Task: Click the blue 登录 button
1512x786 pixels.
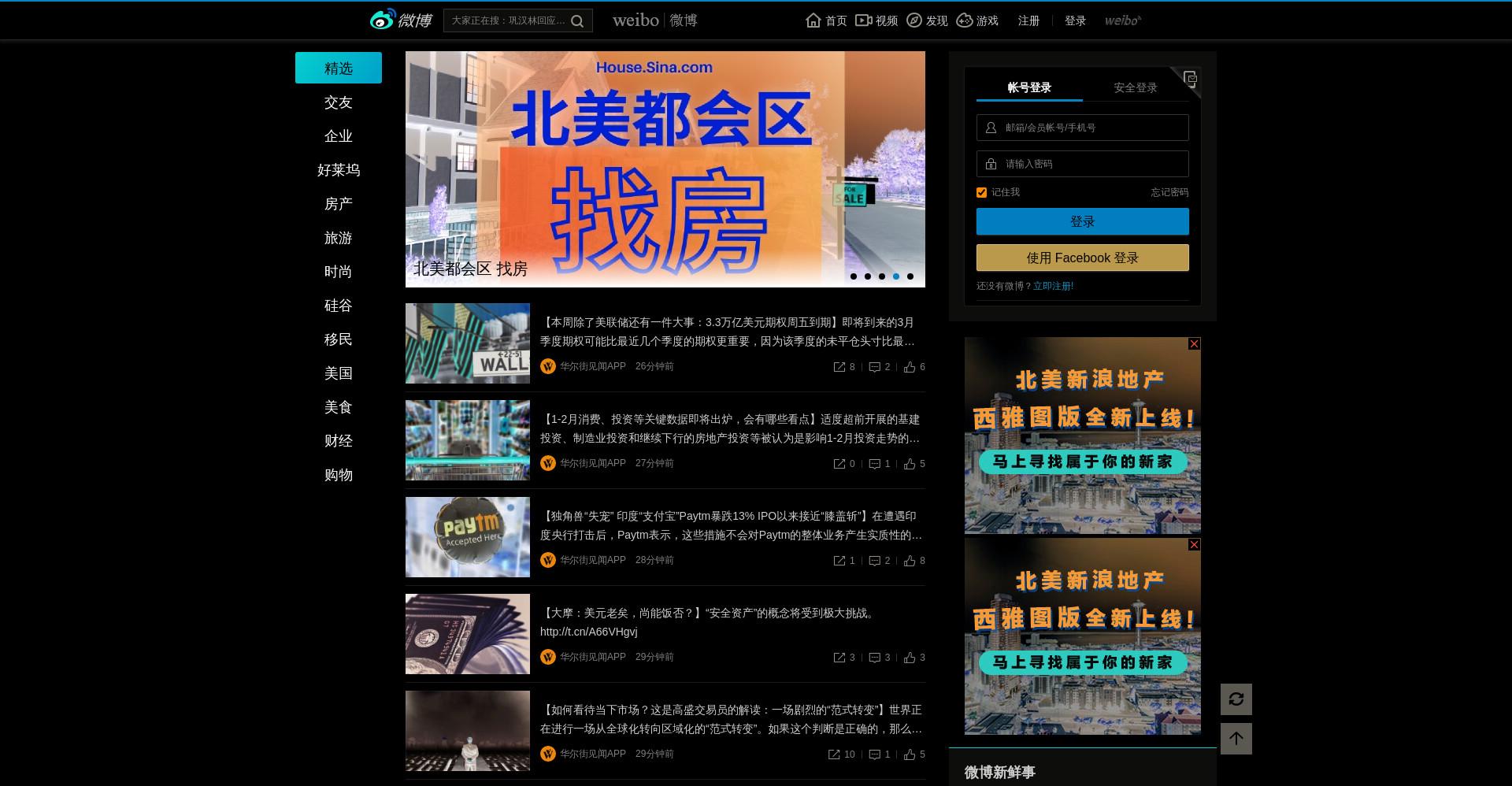Action: [1083, 221]
